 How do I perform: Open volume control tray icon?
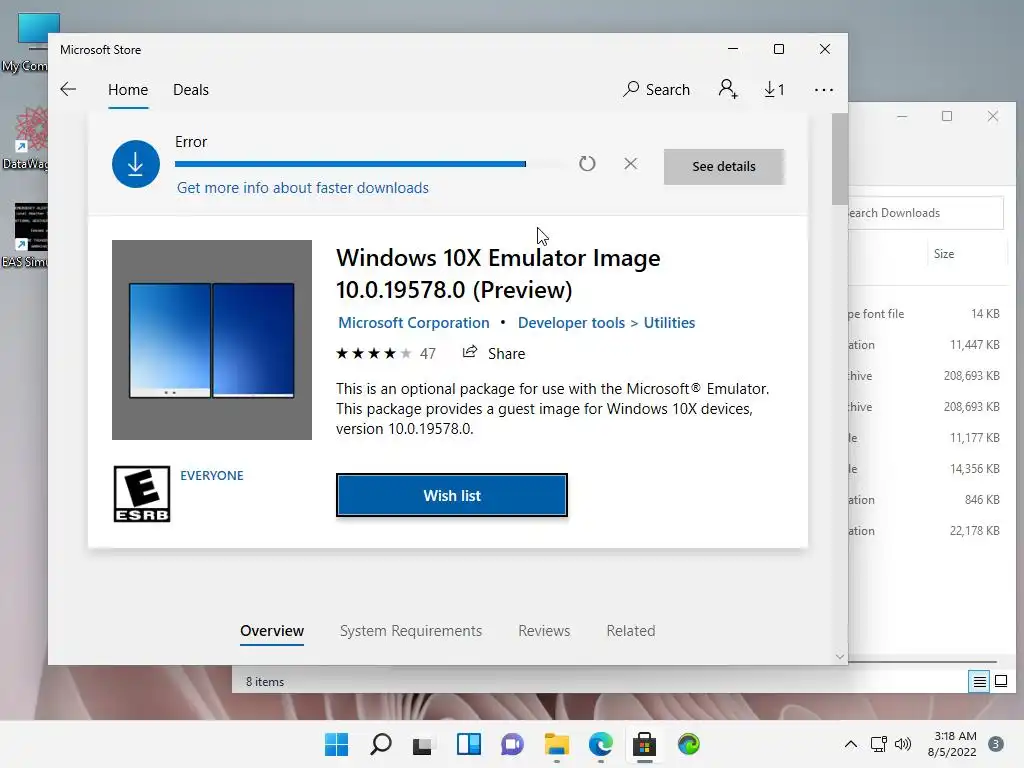coord(903,744)
